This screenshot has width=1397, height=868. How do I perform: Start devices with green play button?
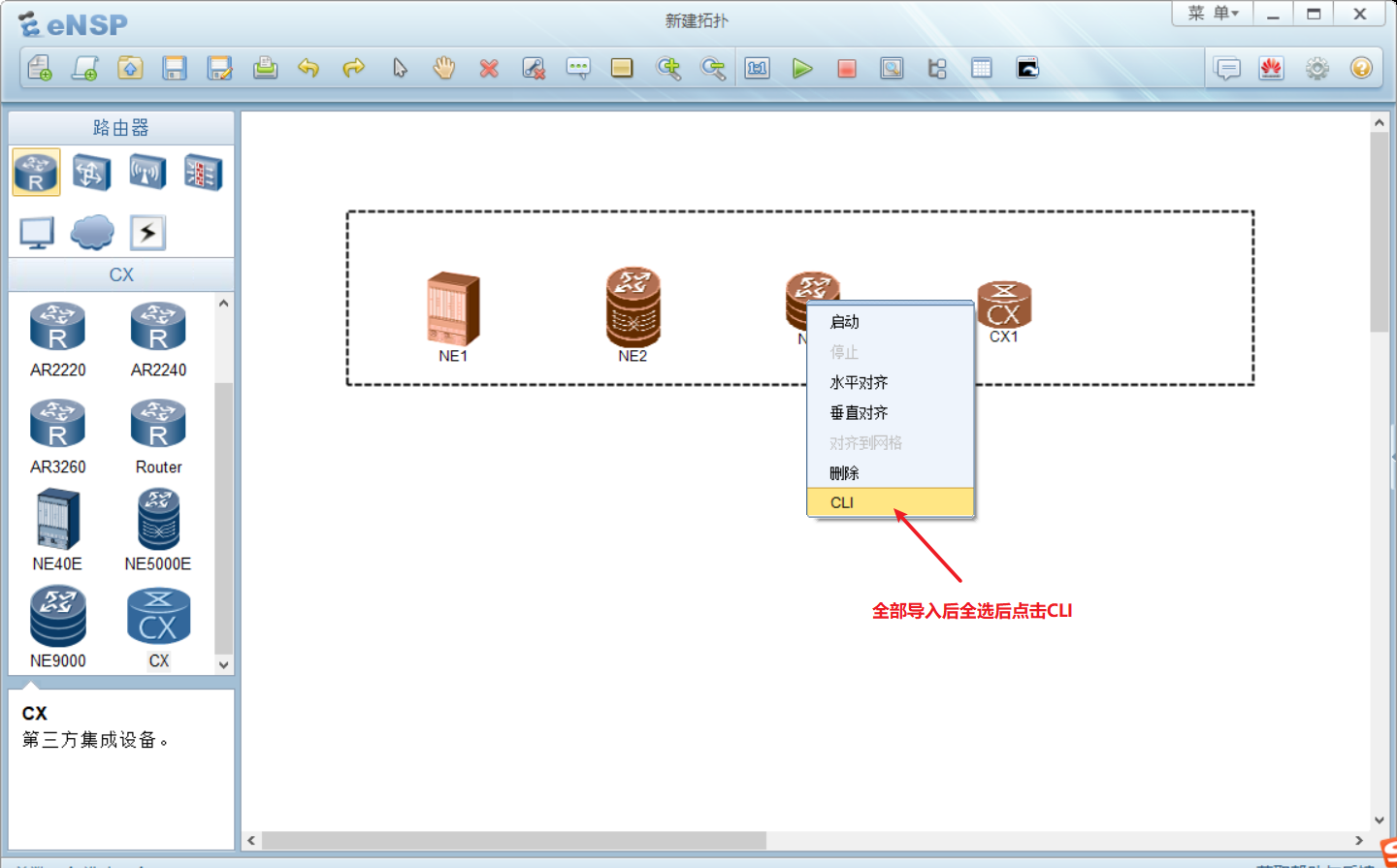pyautogui.click(x=802, y=68)
